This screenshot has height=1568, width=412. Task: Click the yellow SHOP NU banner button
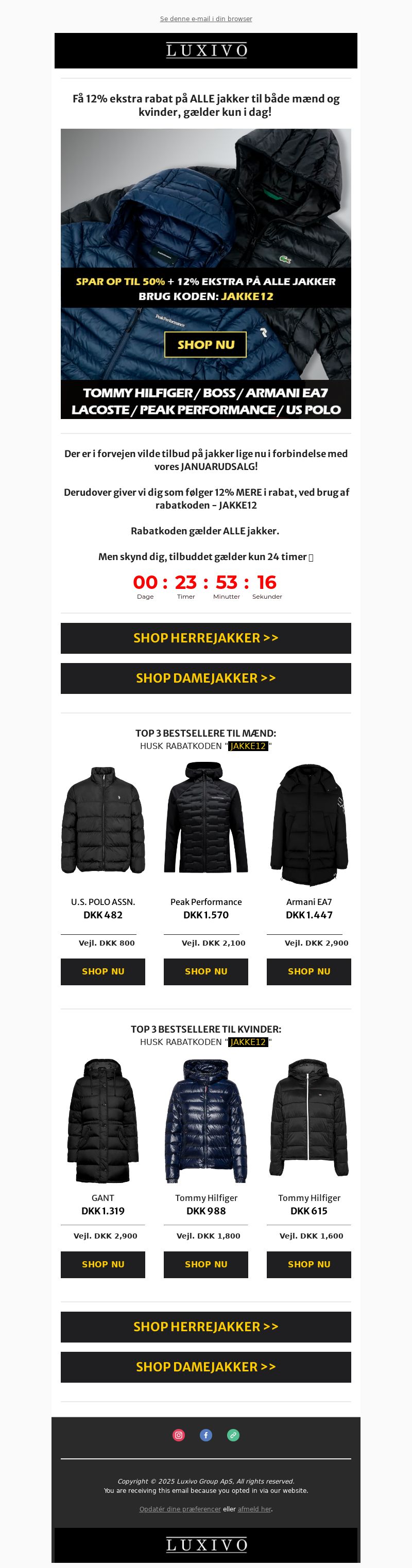tap(205, 344)
